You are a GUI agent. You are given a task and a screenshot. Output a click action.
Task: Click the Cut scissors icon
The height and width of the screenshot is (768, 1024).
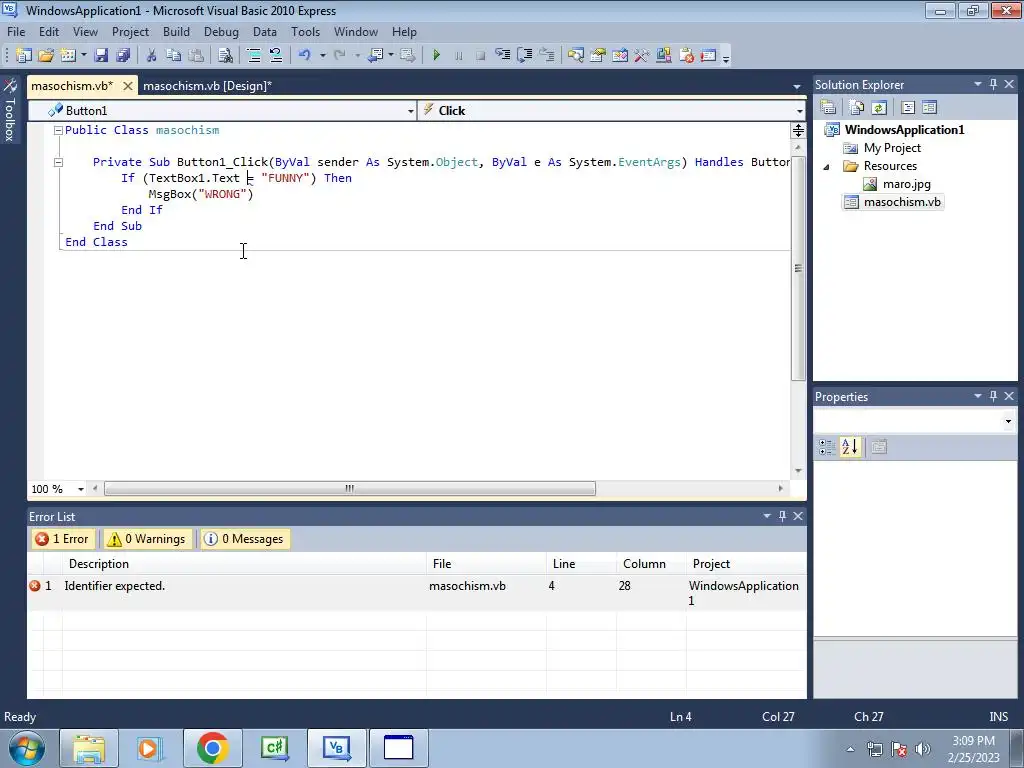(152, 56)
